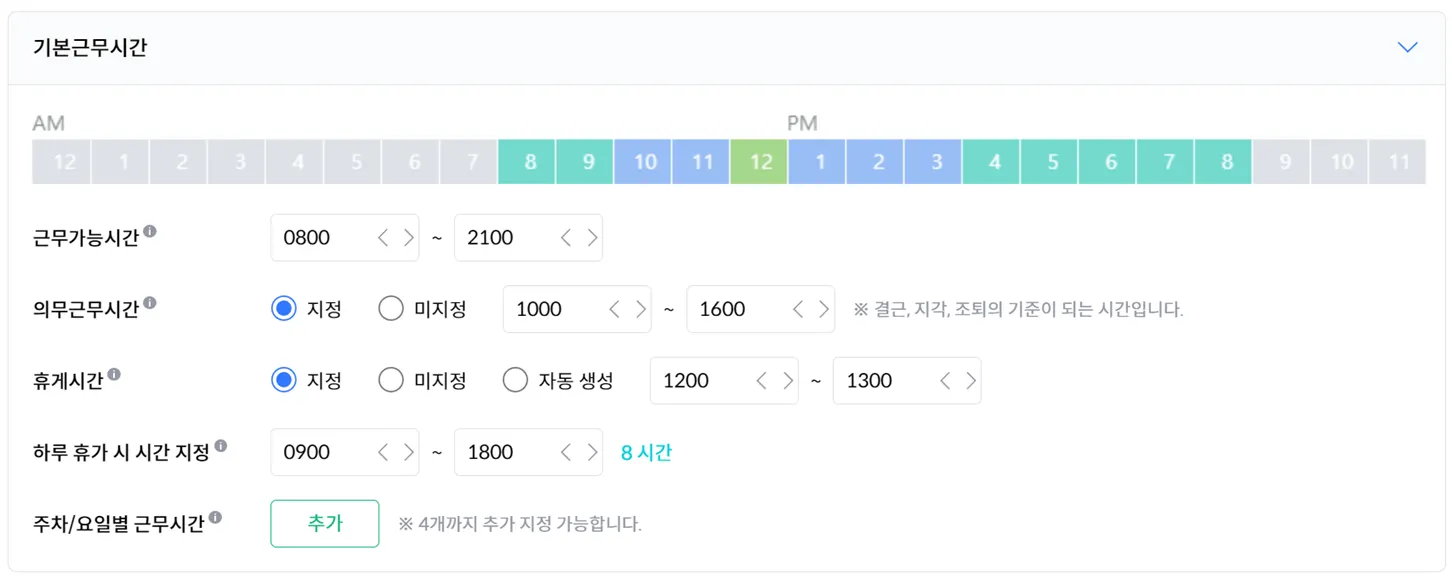1452x579 pixels.
Task: Click info icon beside 의무근무시간 label
Action: [149, 303]
